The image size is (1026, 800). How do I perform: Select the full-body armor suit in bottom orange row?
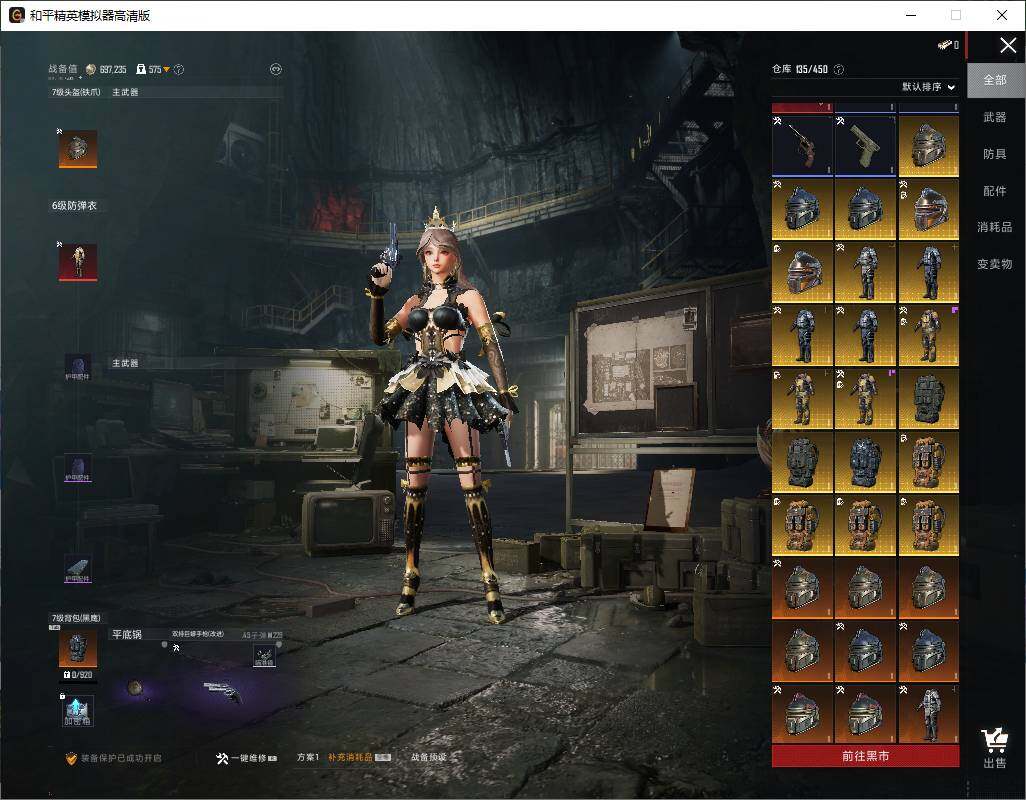point(928,714)
